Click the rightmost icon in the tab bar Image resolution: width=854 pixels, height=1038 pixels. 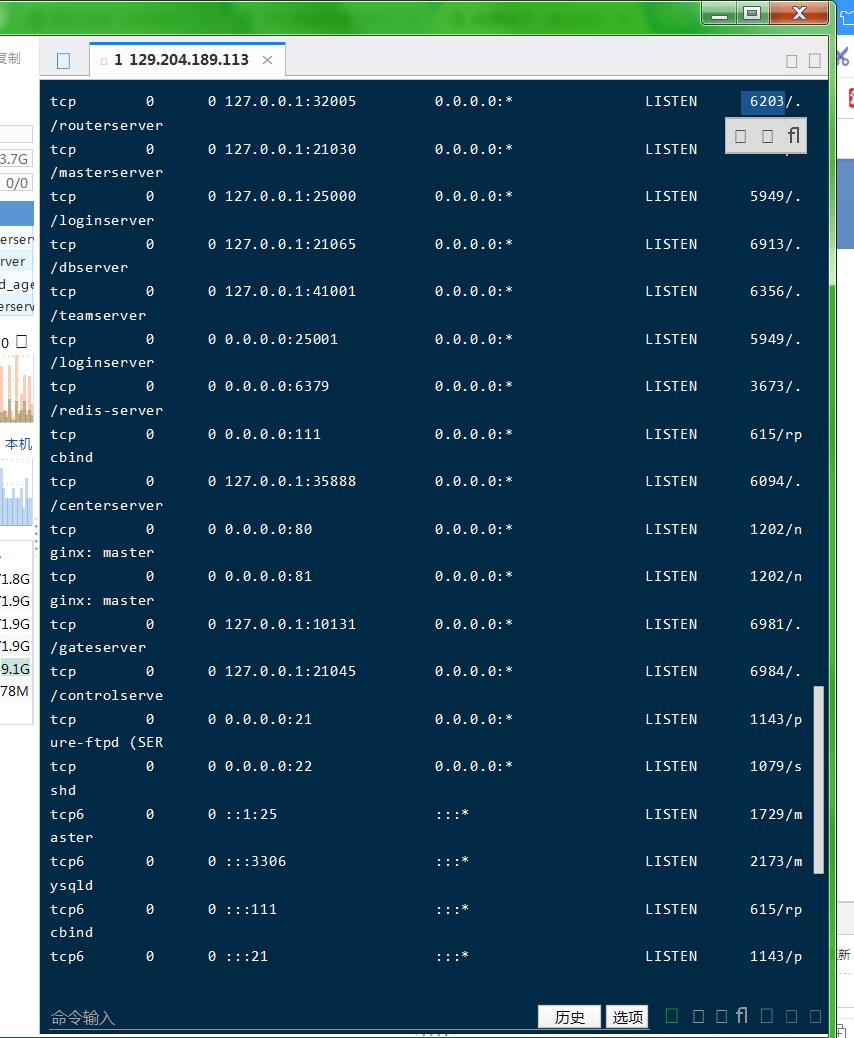pos(815,61)
